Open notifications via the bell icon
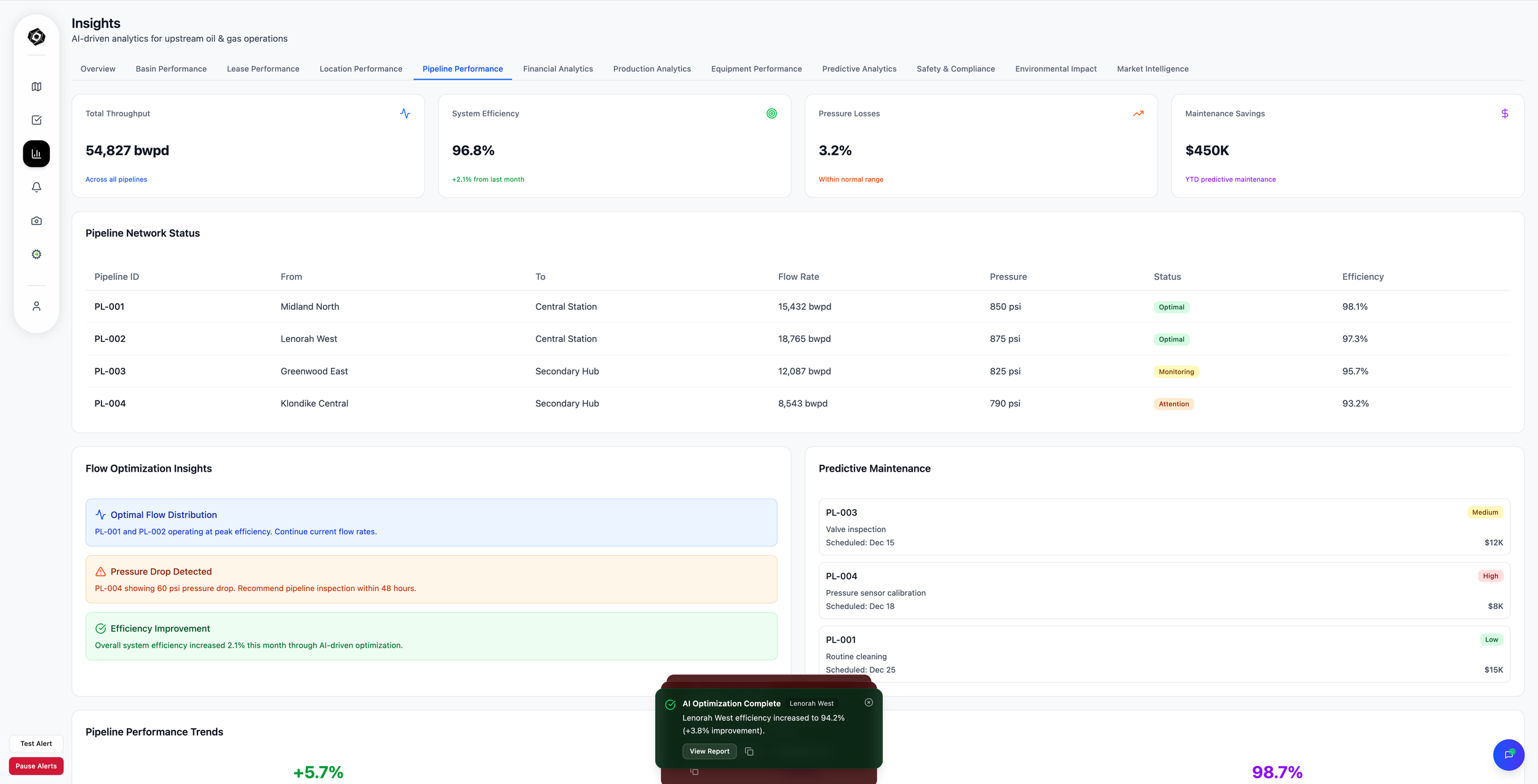 [36, 187]
